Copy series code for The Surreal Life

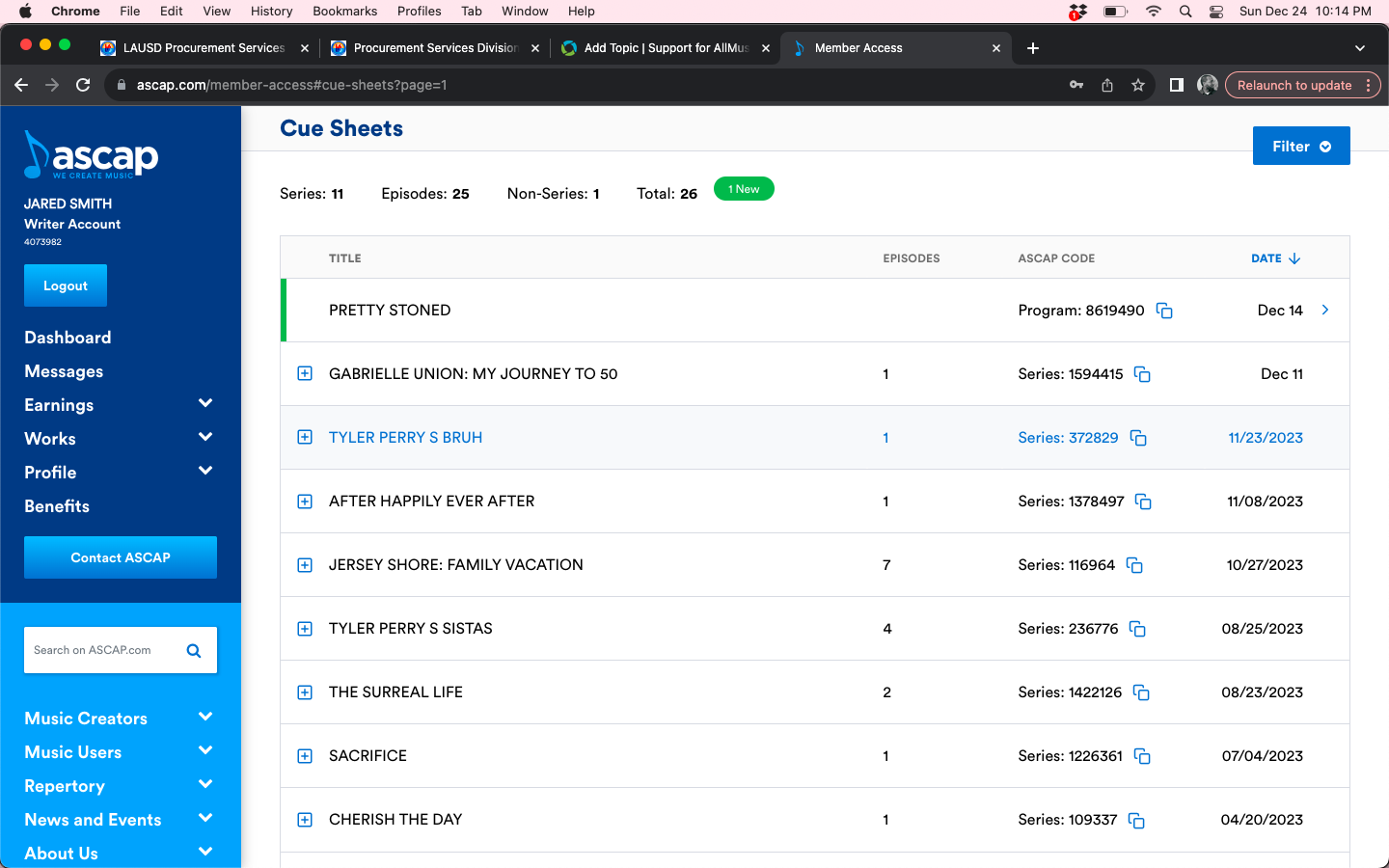click(1141, 692)
